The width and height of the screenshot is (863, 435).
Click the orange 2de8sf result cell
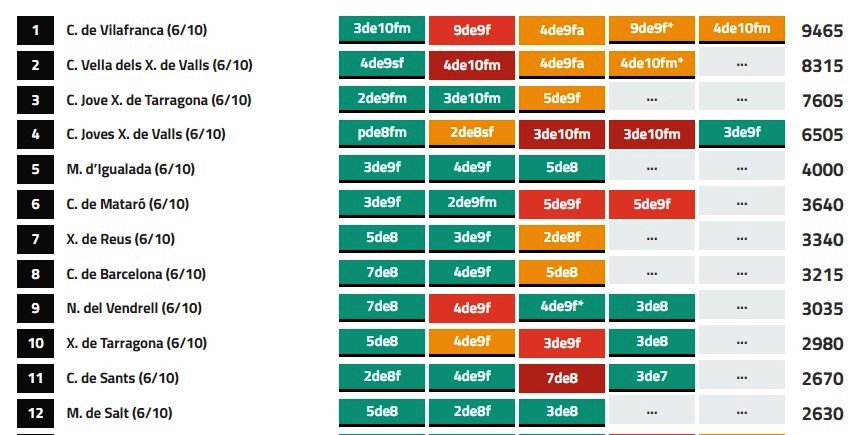point(471,134)
